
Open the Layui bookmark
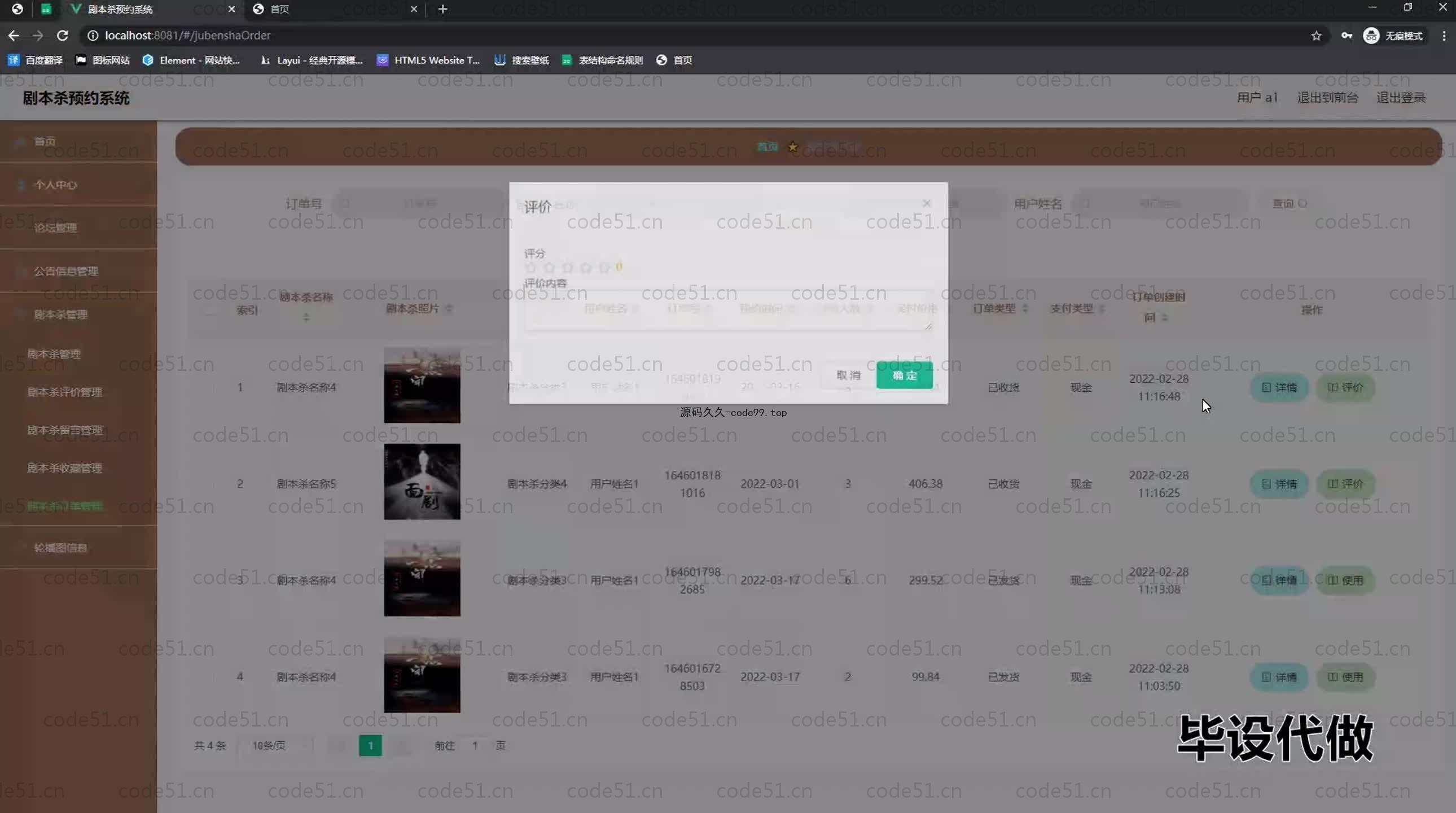click(312, 60)
